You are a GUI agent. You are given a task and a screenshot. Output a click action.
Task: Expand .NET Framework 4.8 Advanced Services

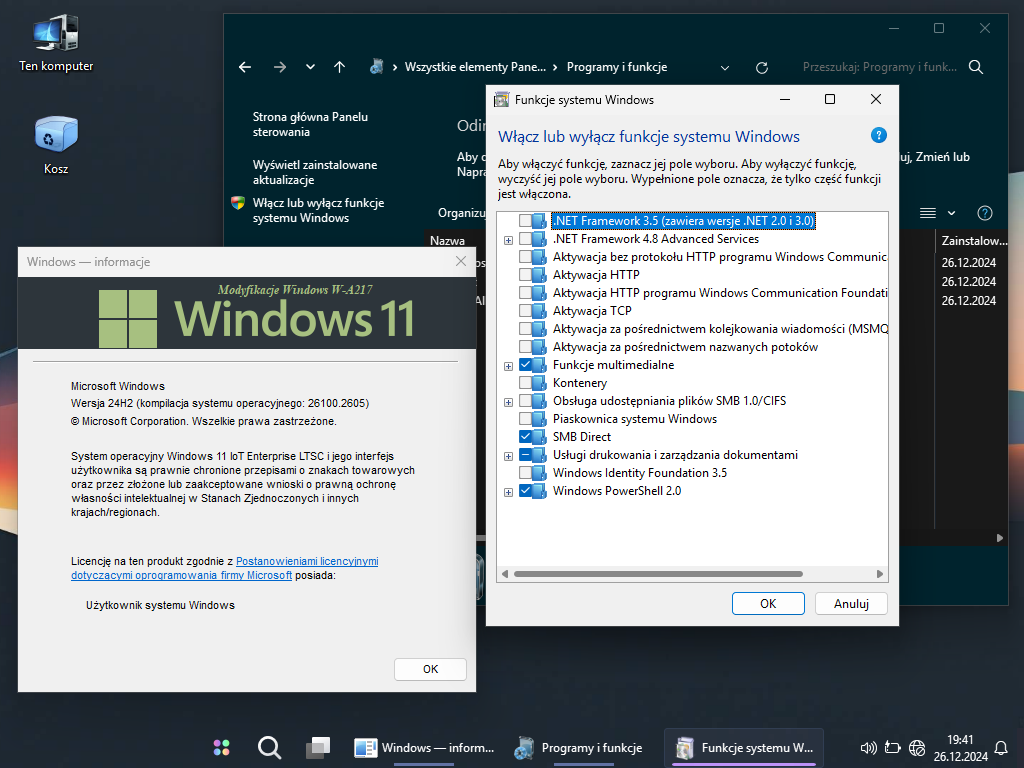coord(509,240)
